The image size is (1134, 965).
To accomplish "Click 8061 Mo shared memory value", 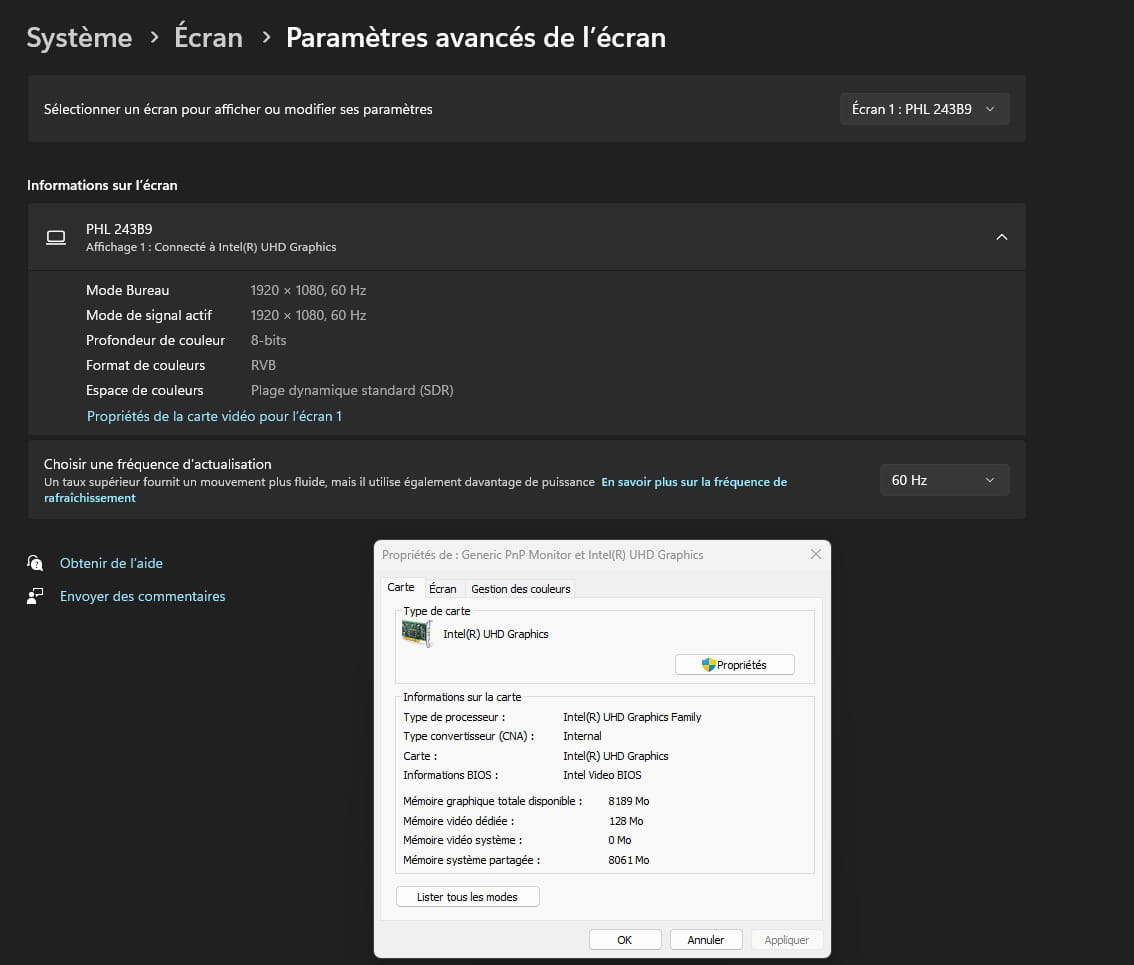I will pyautogui.click(x=628, y=860).
